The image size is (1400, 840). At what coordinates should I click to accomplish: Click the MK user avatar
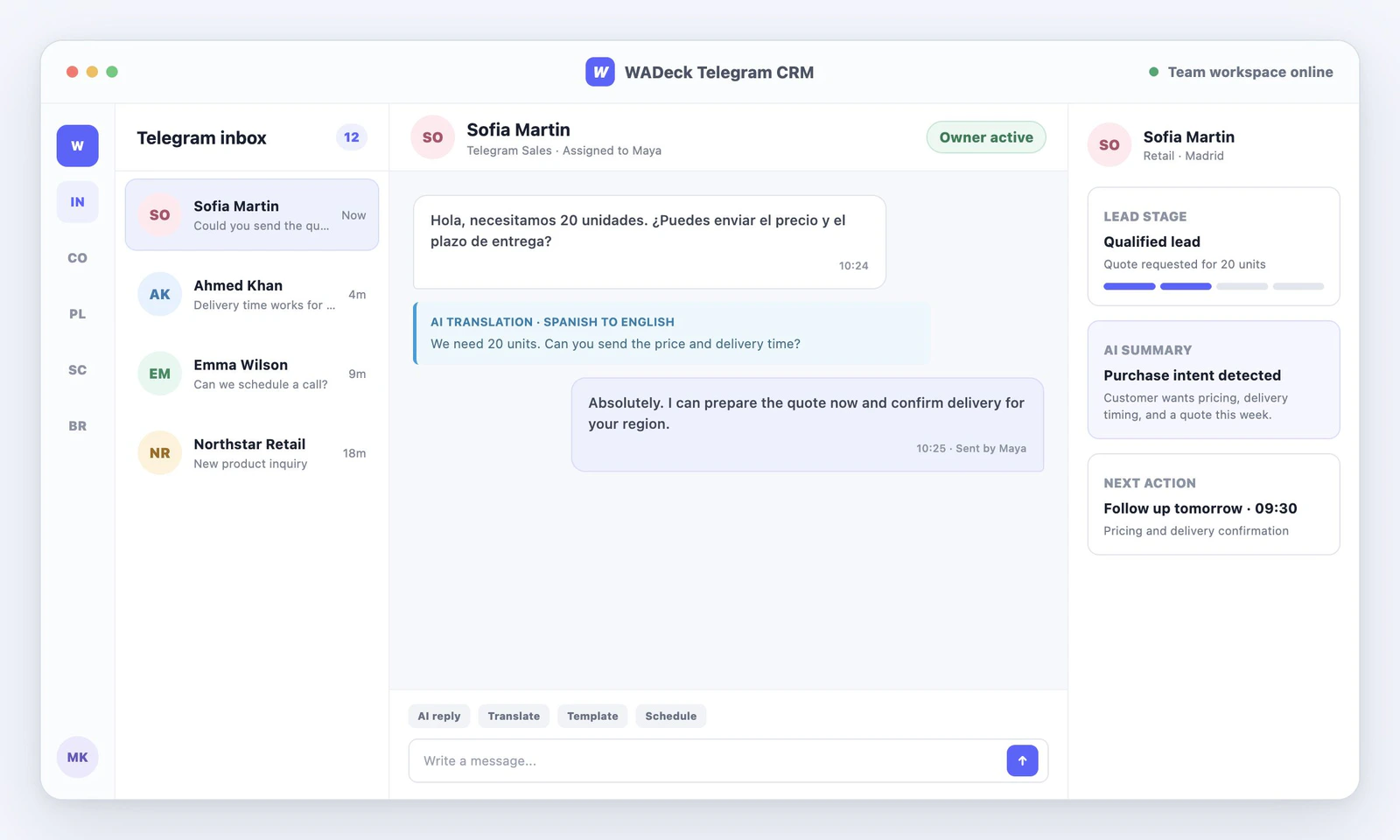[78, 757]
